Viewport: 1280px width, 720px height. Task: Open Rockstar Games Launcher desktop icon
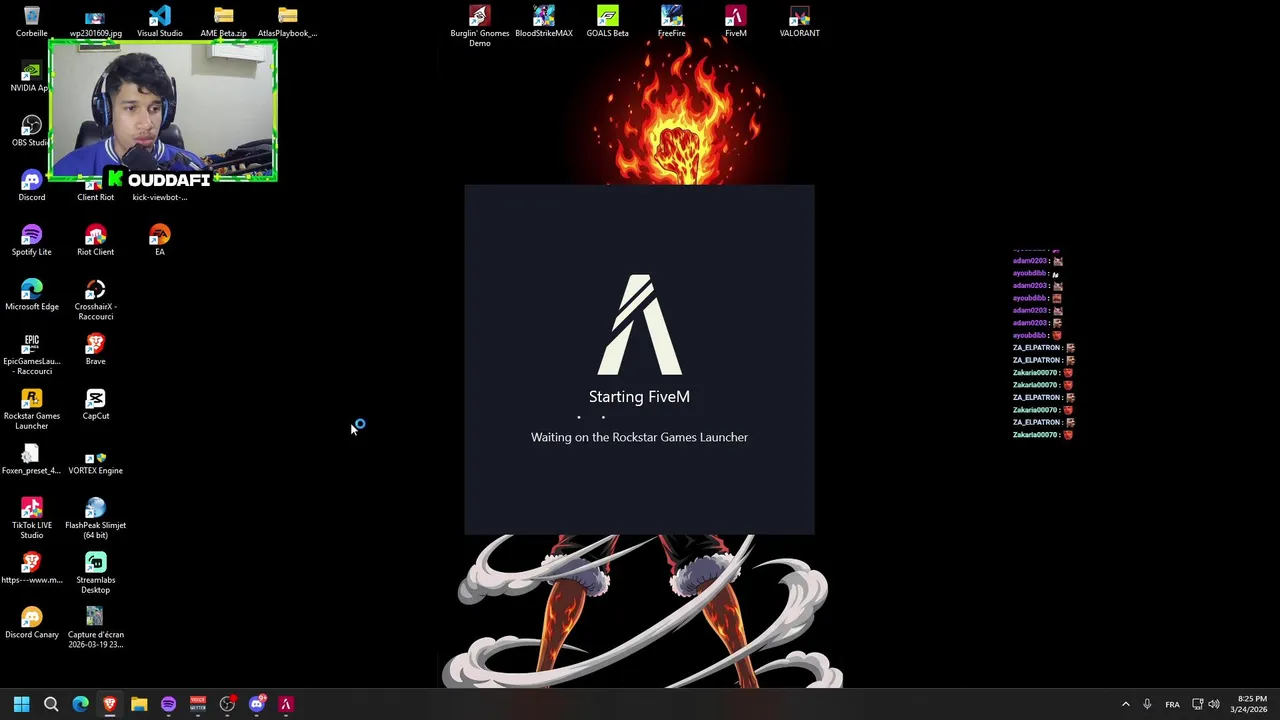tap(31, 410)
